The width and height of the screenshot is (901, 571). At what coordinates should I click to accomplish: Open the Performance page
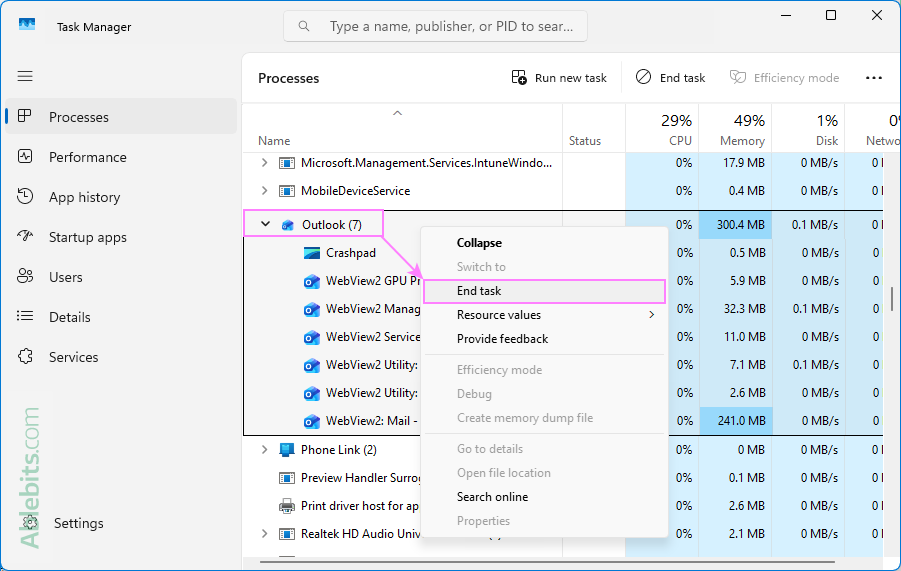coord(121,157)
